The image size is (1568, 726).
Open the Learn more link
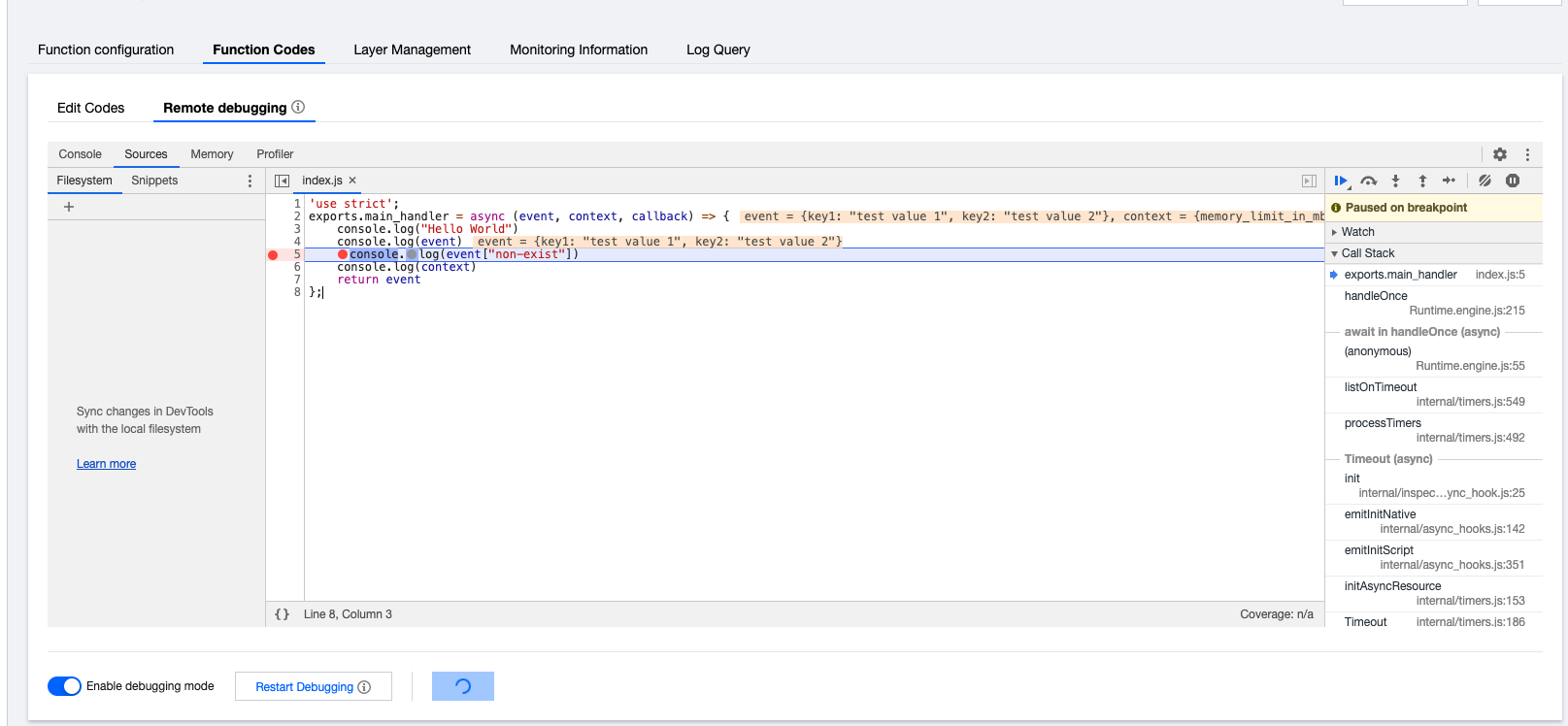(x=106, y=464)
